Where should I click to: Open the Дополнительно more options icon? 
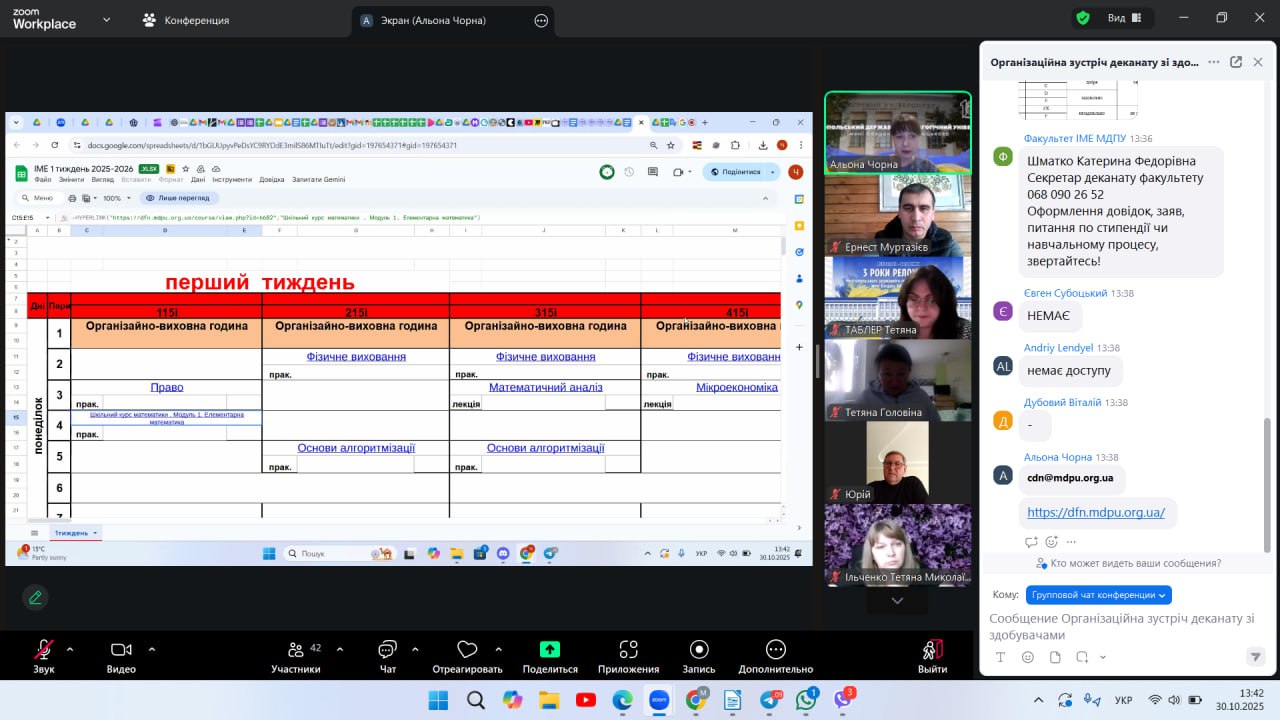pos(775,651)
